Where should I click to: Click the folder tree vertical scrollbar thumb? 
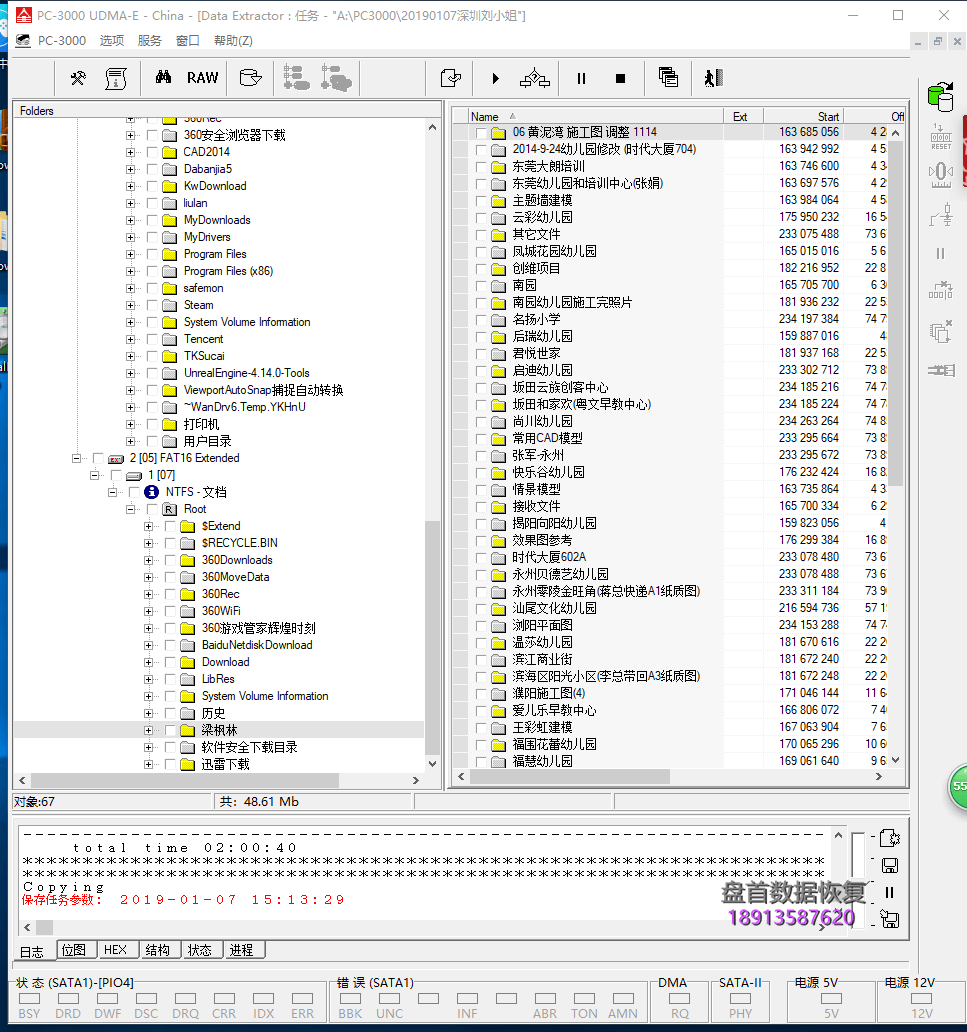click(432, 637)
